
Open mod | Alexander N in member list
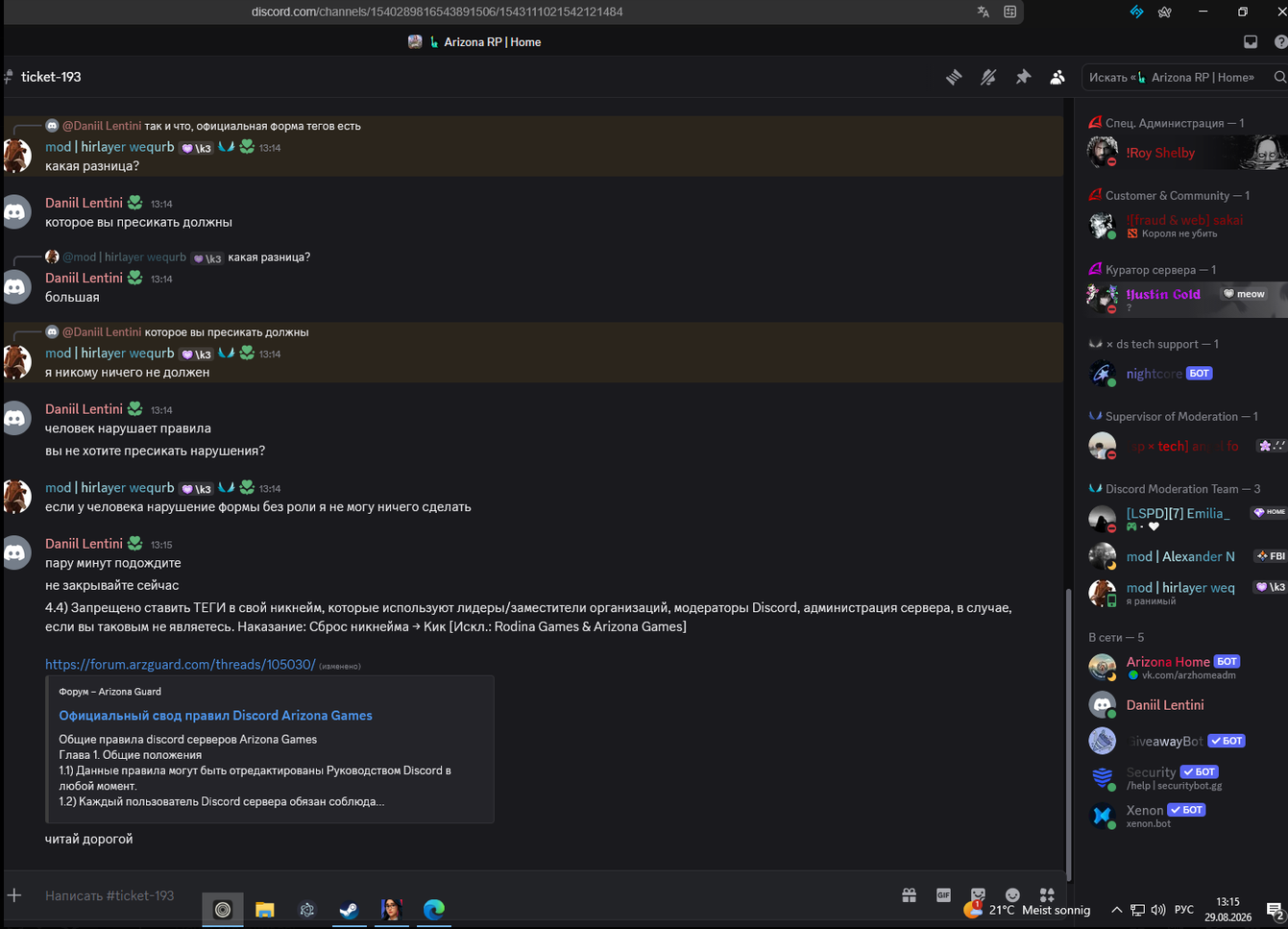point(1187,556)
